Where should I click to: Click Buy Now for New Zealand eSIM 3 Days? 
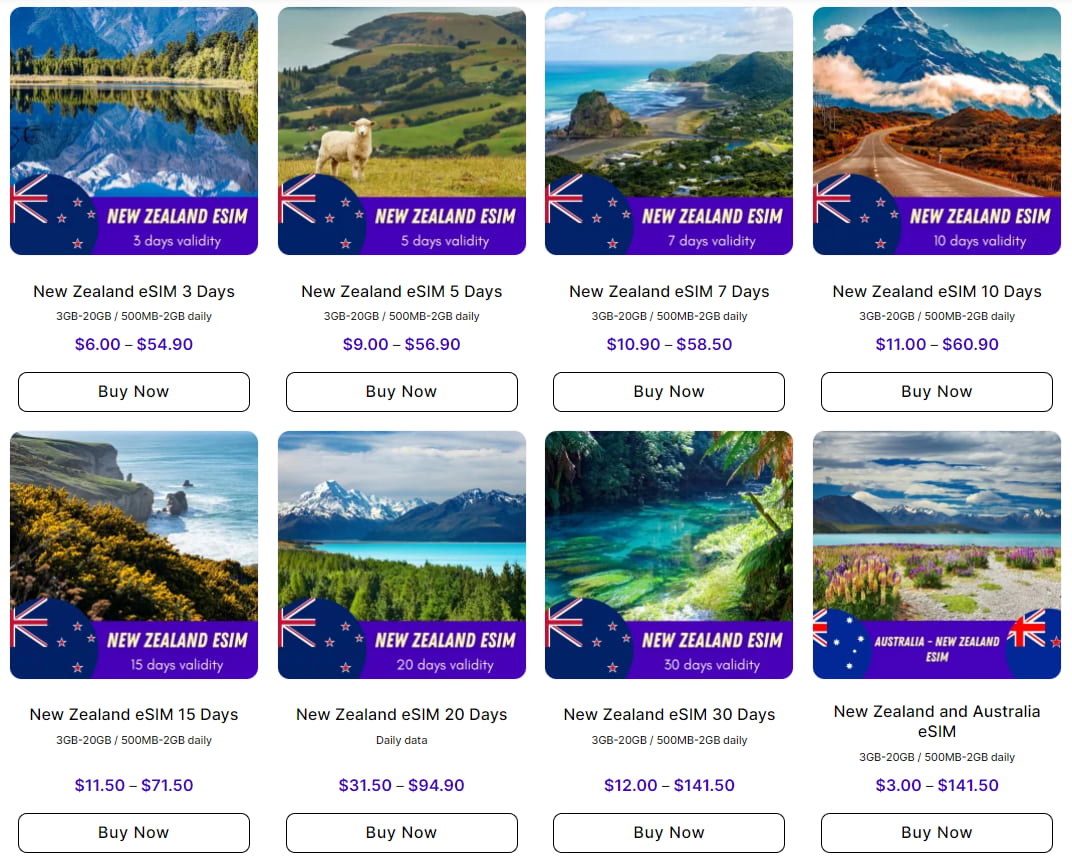[133, 391]
